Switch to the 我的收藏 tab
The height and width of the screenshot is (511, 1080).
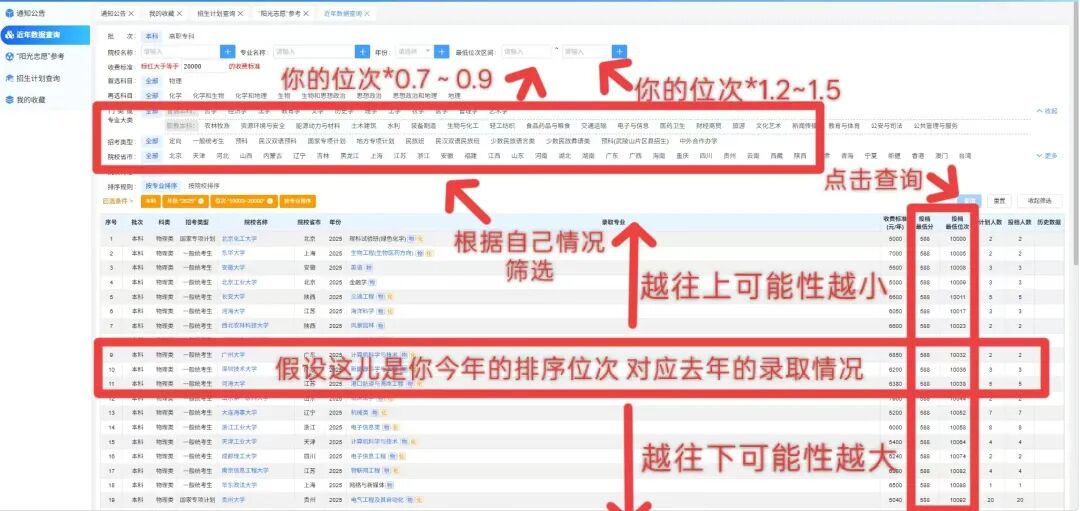tap(162, 14)
